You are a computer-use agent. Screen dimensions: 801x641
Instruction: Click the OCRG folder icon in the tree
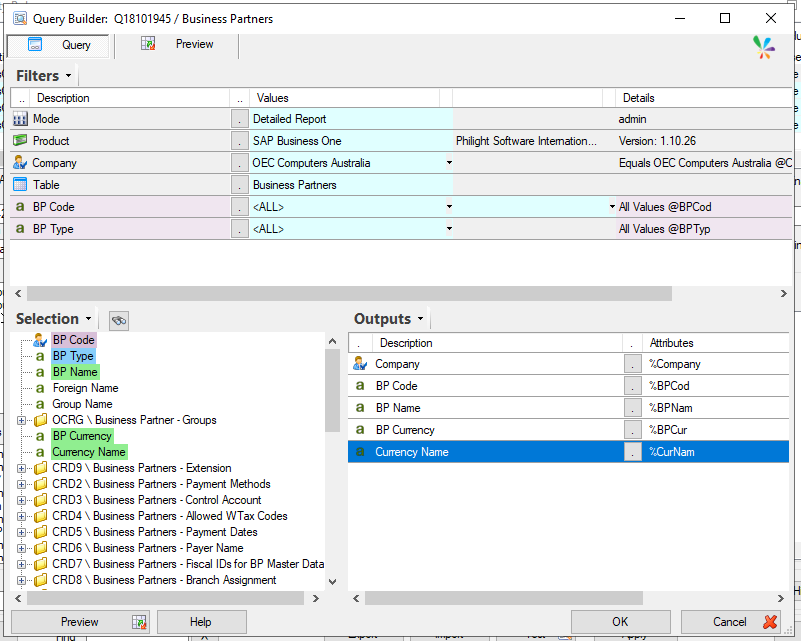click(40, 420)
